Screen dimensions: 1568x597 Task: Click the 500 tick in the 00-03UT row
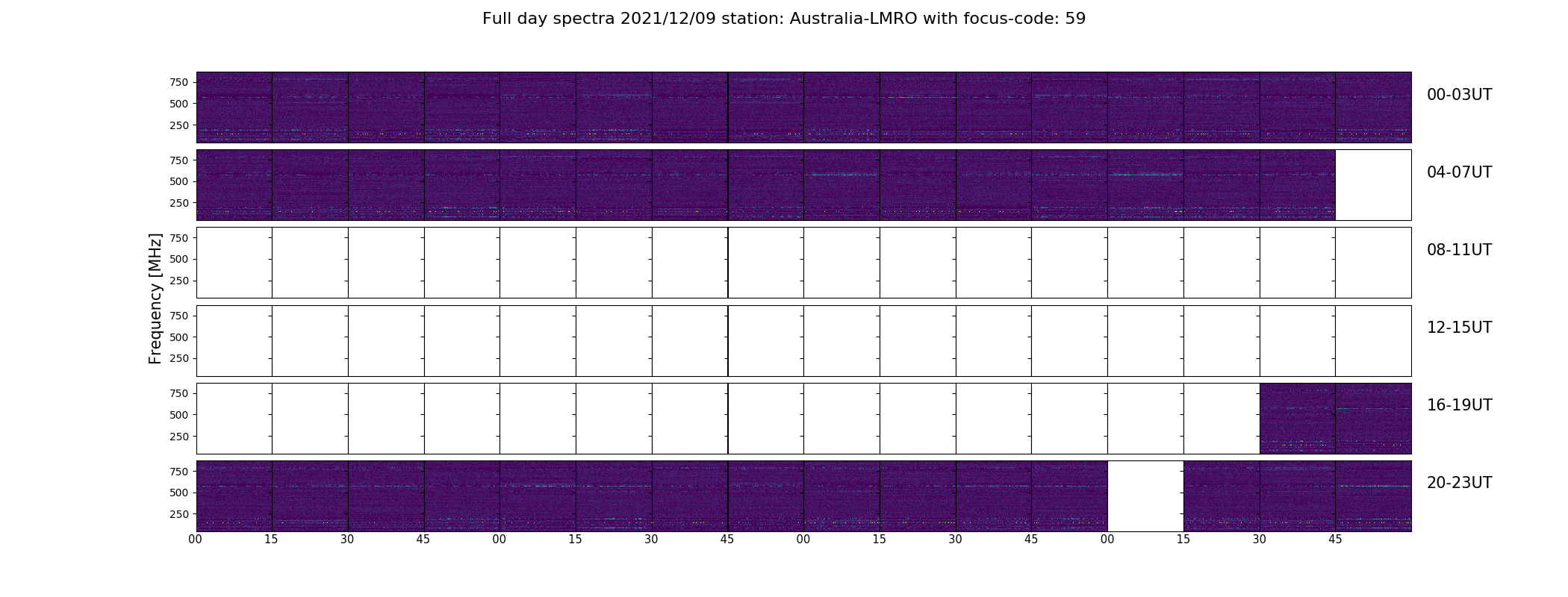(179, 104)
